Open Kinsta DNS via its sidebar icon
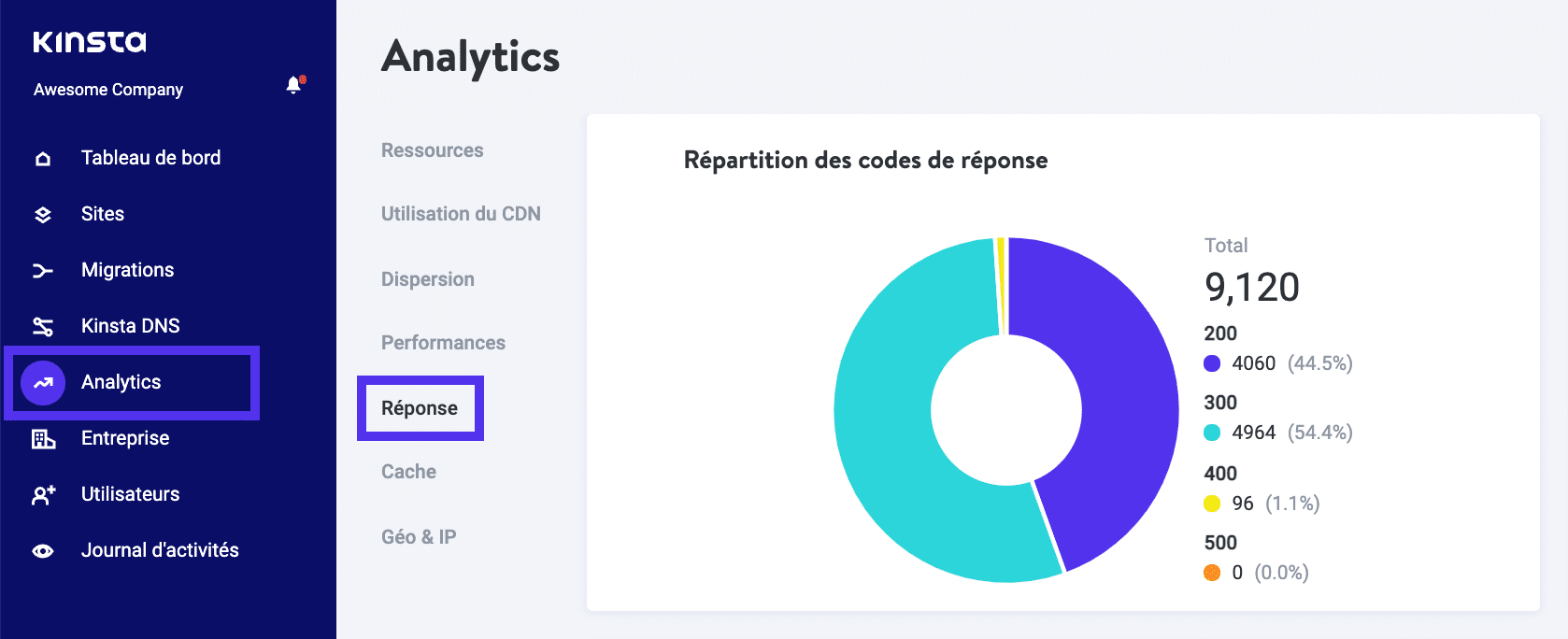This screenshot has width=1568, height=639. 43,325
